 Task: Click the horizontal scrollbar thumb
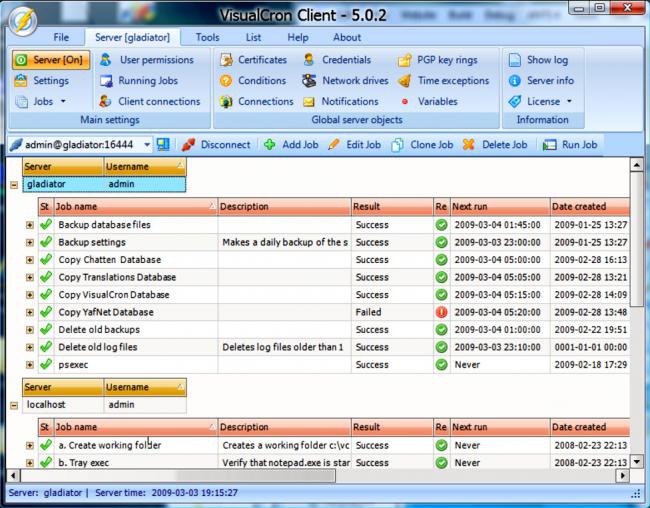click(178, 476)
